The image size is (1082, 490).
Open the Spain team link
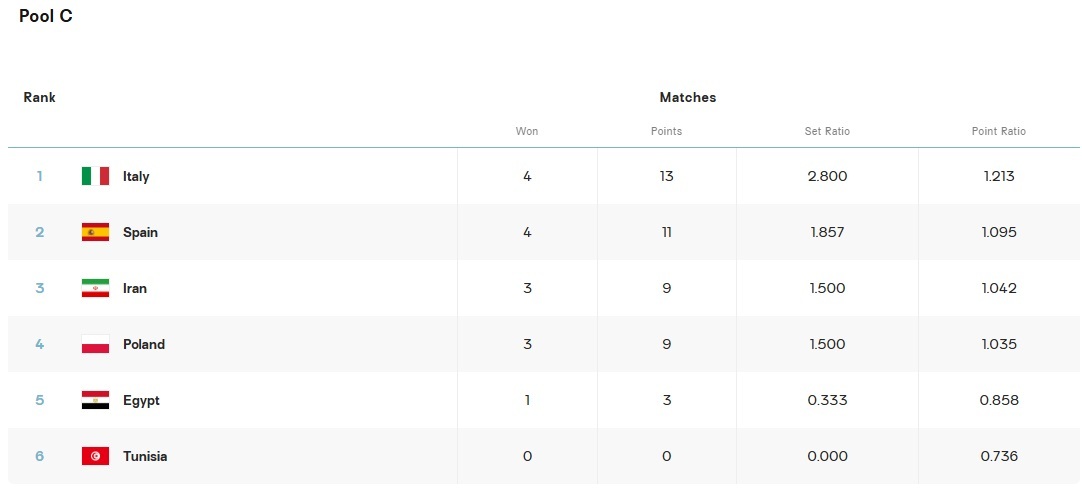(x=140, y=232)
